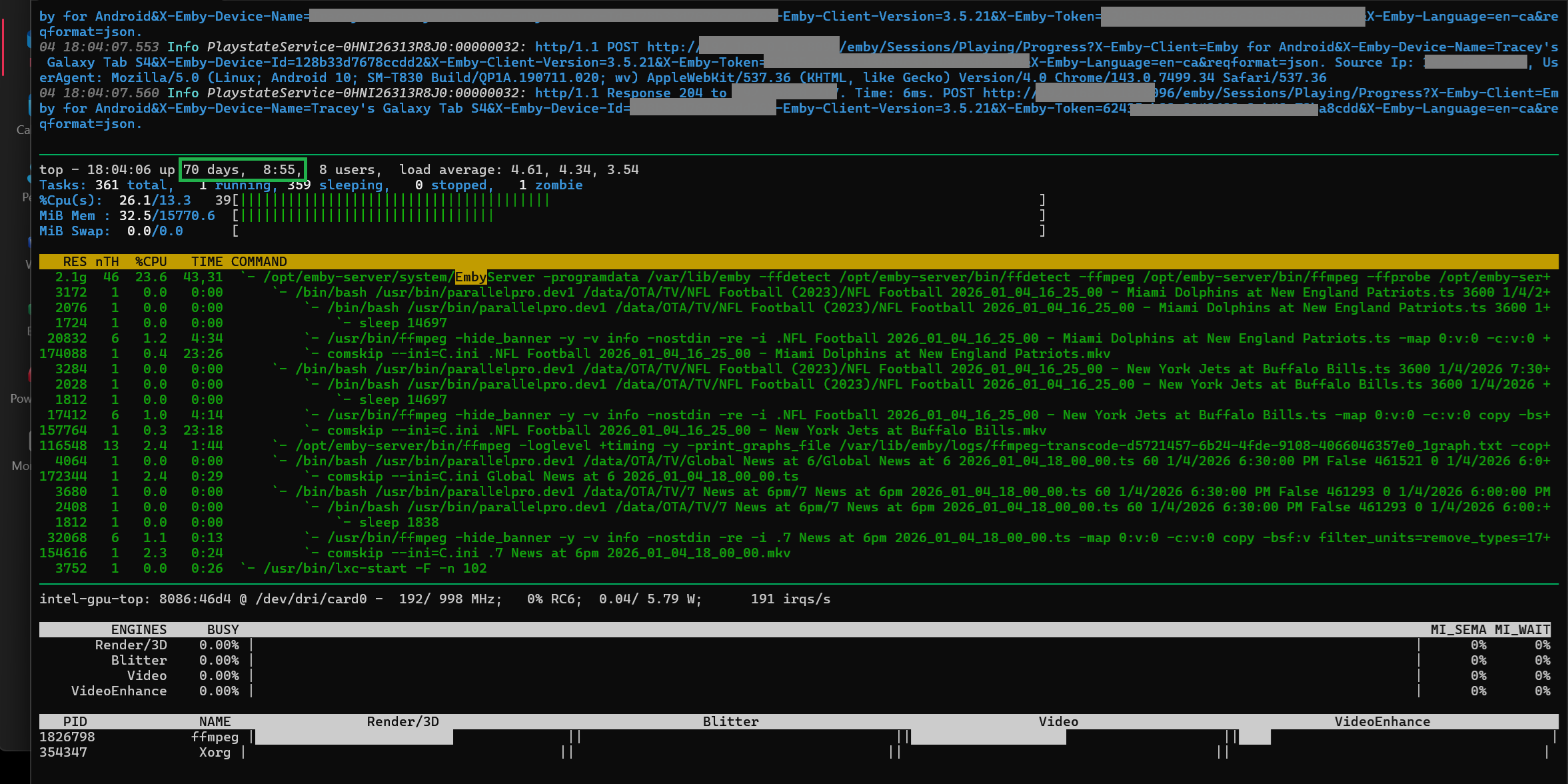
Task: Click the MI_WAIT column header
Action: (1521, 630)
